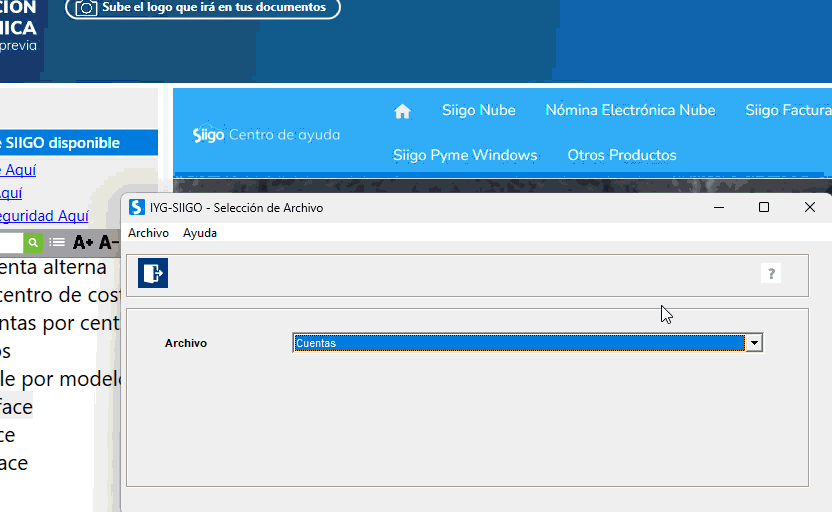
Task: Decrease font size with A- button
Action: pyautogui.click(x=108, y=243)
